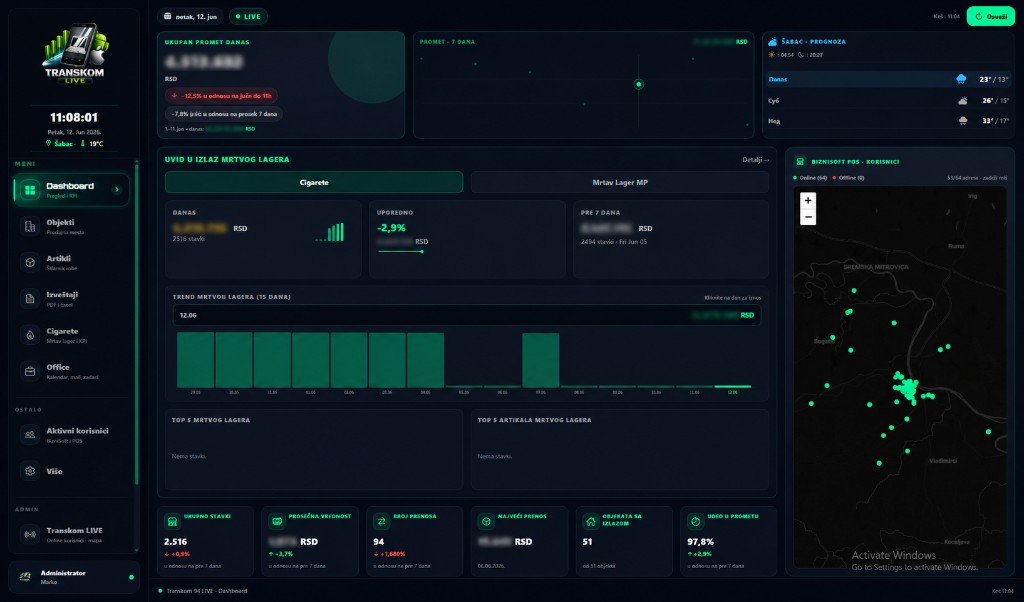Select Office kalendar, mail, zadaci
The height and width of the screenshot is (602, 1024).
tap(71, 372)
